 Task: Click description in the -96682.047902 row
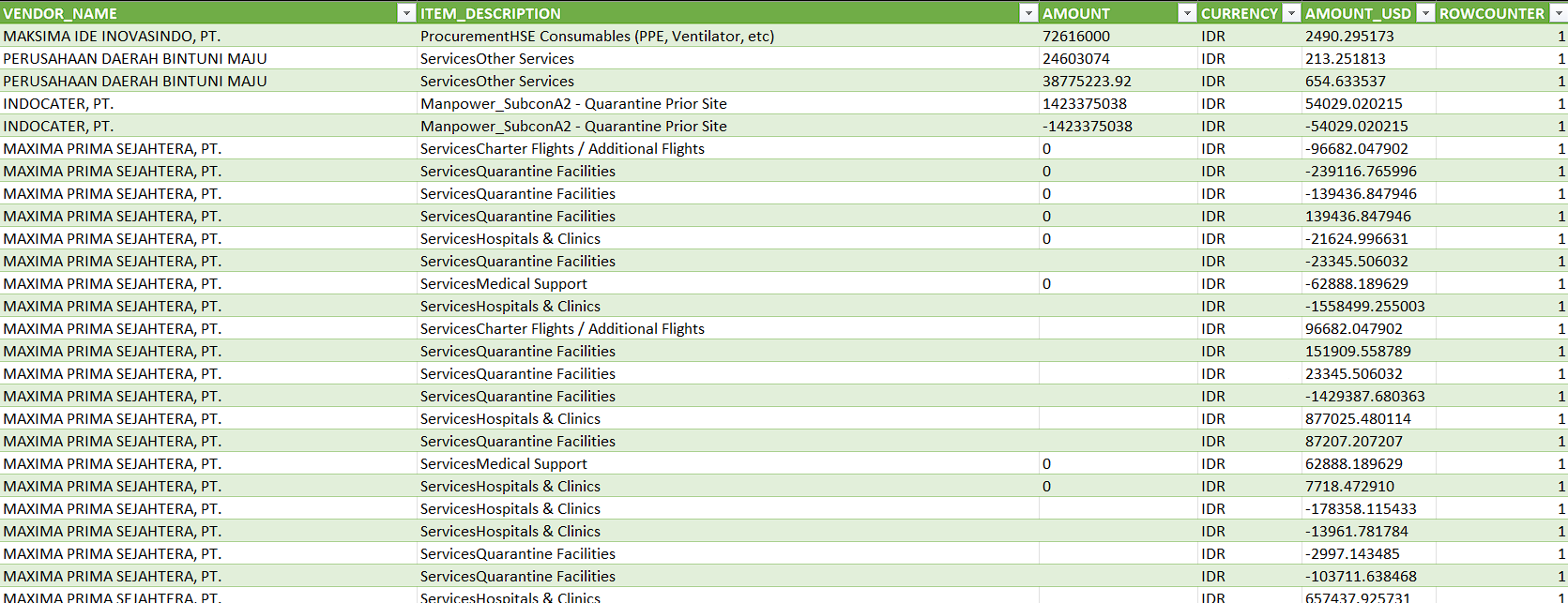click(x=728, y=148)
